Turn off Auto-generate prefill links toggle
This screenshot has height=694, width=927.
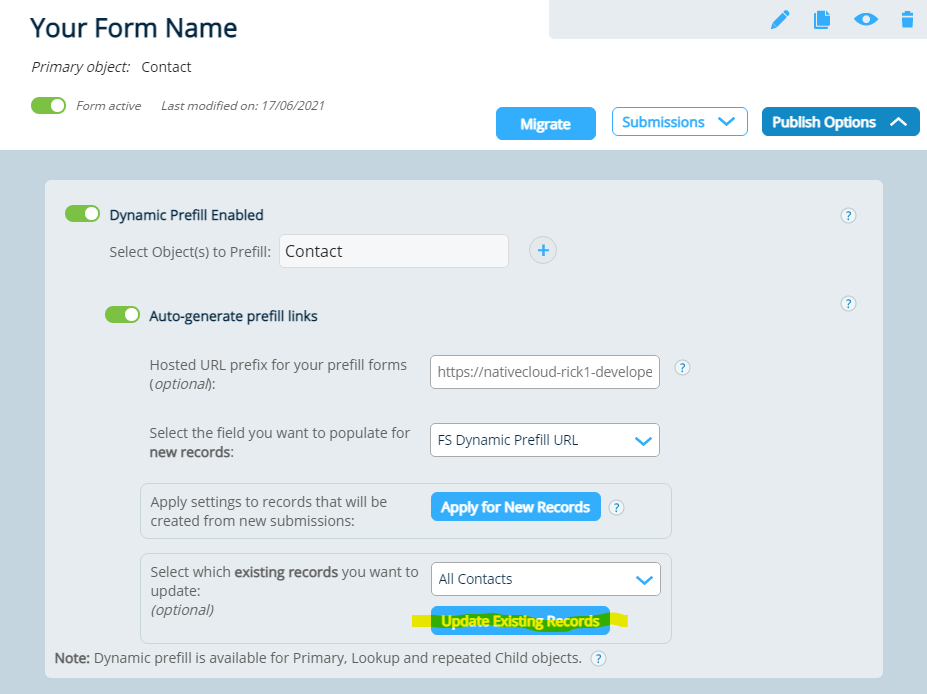point(123,315)
